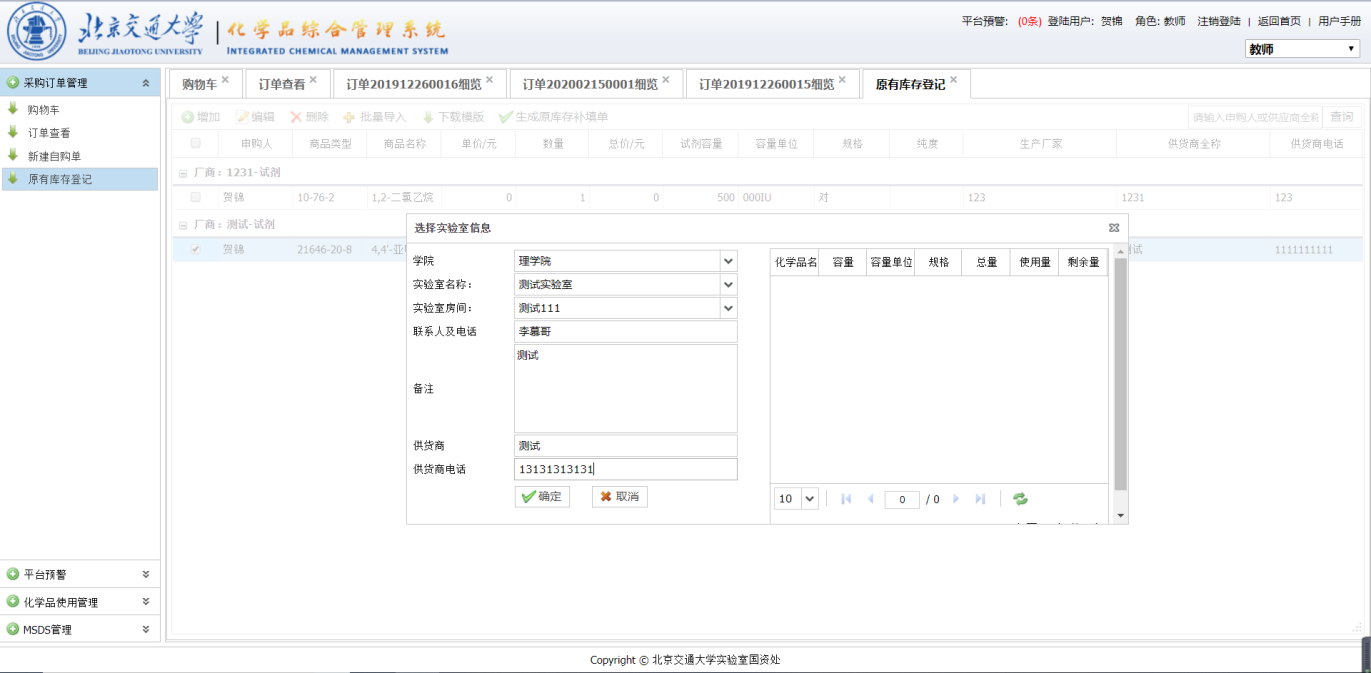This screenshot has width=1371, height=673.
Task: Uncheck the selected 测试-试剂 row checkbox
Action: (x=196, y=249)
